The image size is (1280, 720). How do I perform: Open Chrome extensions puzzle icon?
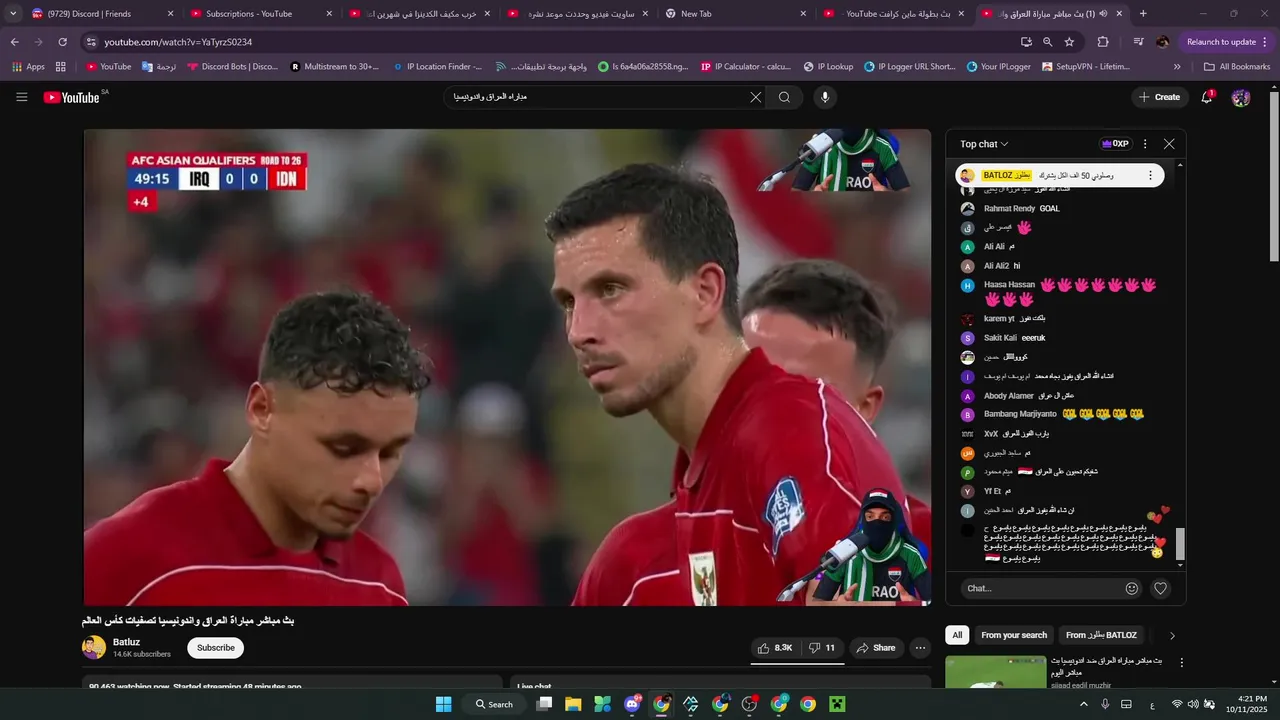1103,42
